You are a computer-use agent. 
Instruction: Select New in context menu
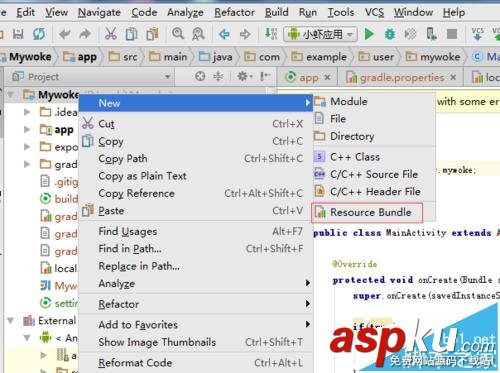tap(195, 103)
